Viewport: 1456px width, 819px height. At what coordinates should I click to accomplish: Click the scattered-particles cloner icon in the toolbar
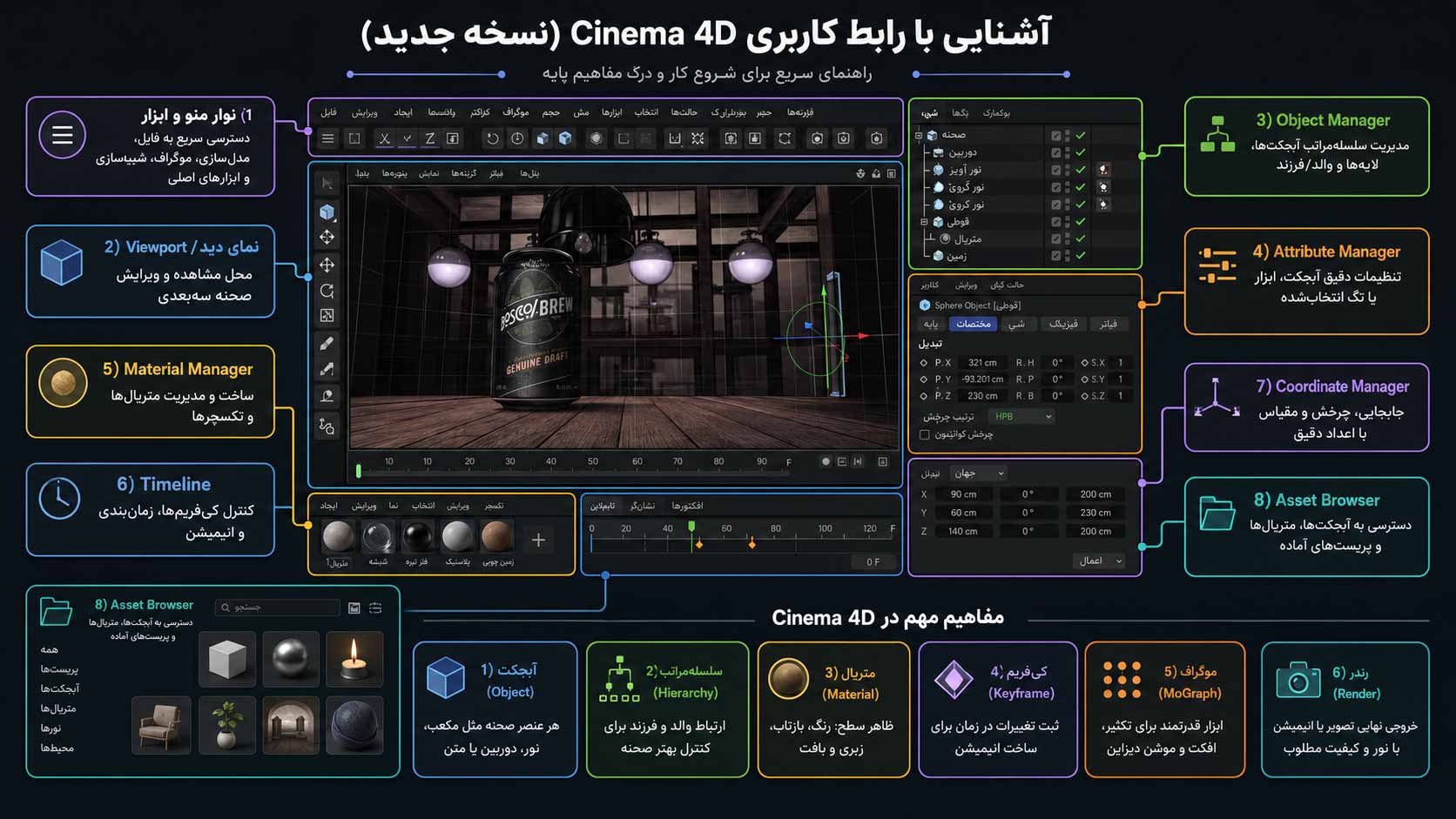click(698, 138)
